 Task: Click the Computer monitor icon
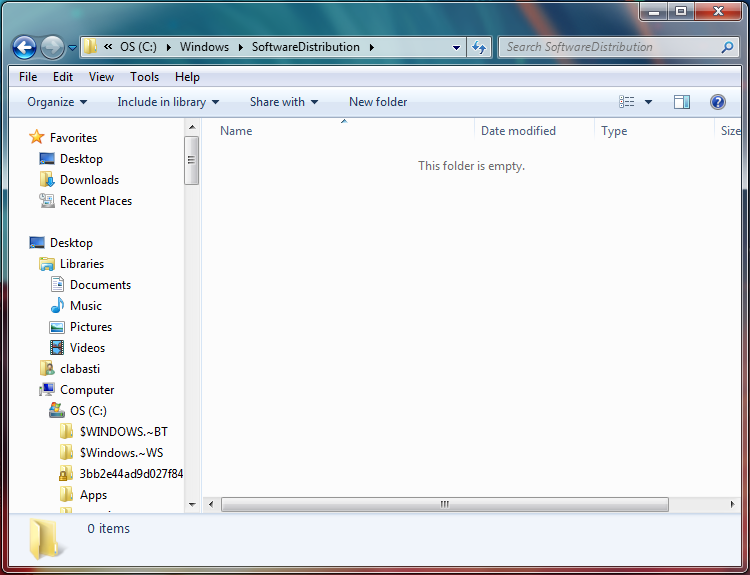(47, 390)
